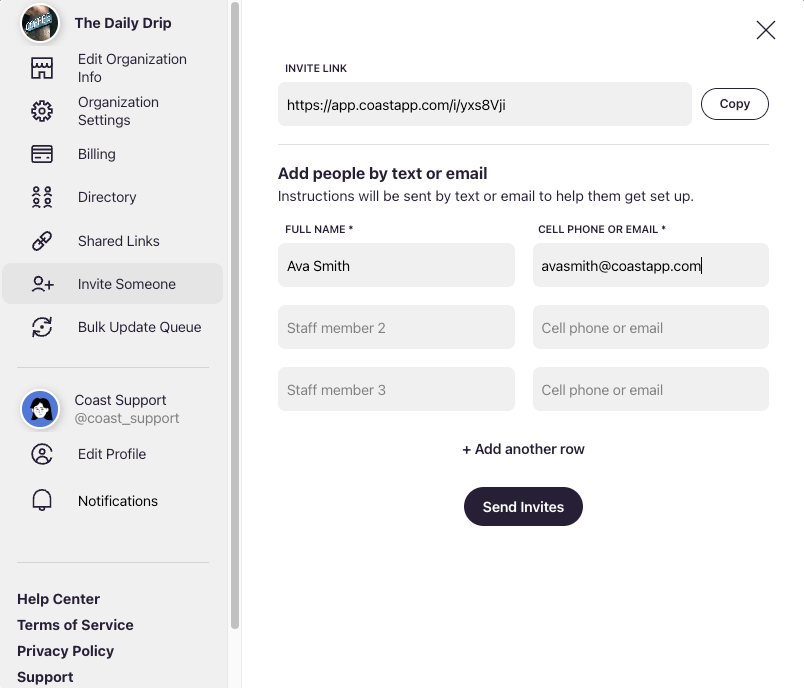Image resolution: width=804 pixels, height=688 pixels.
Task: Open The Daily Drip organization avatar
Action: click(39, 23)
